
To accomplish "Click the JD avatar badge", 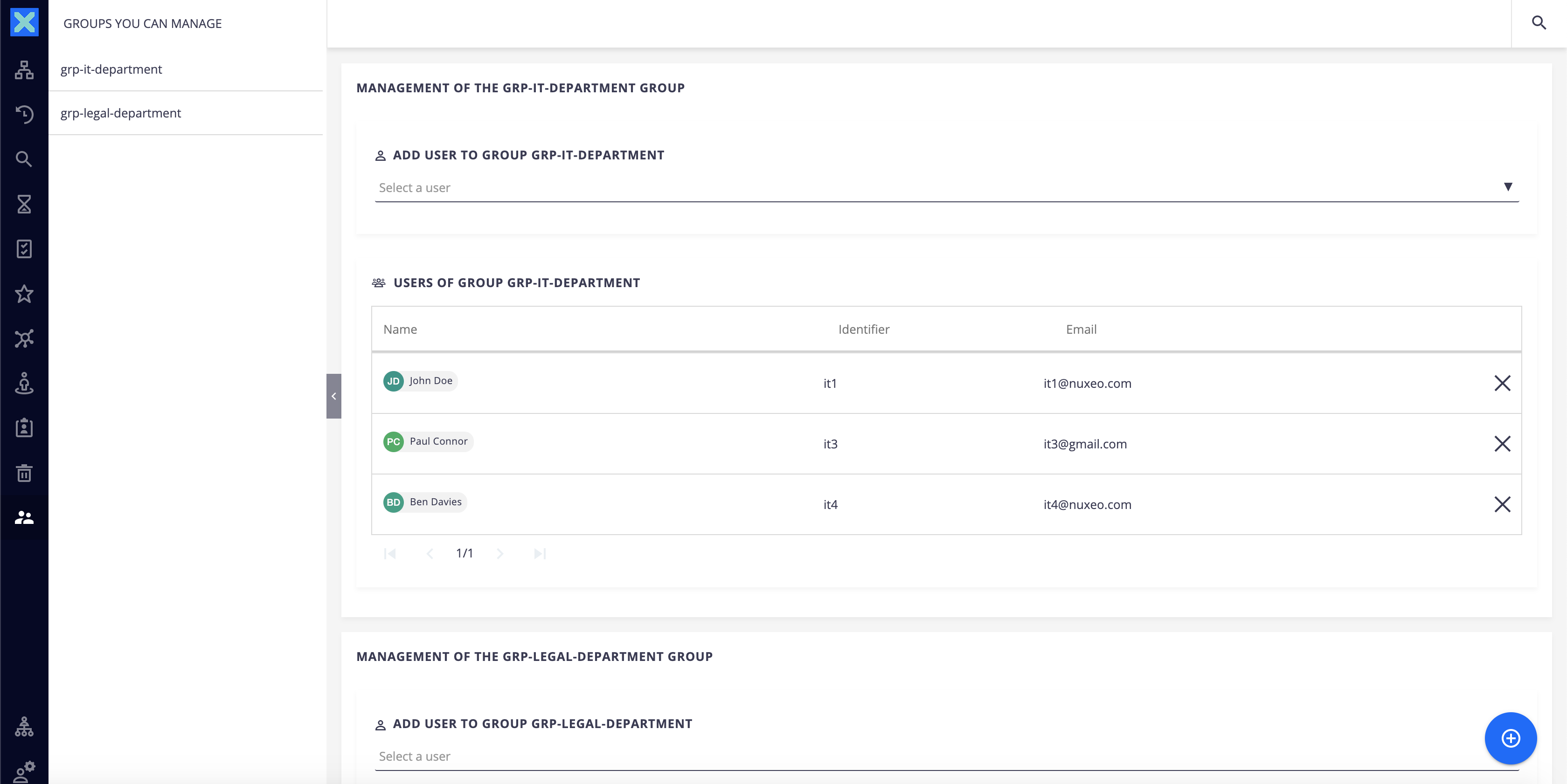I will (x=394, y=381).
